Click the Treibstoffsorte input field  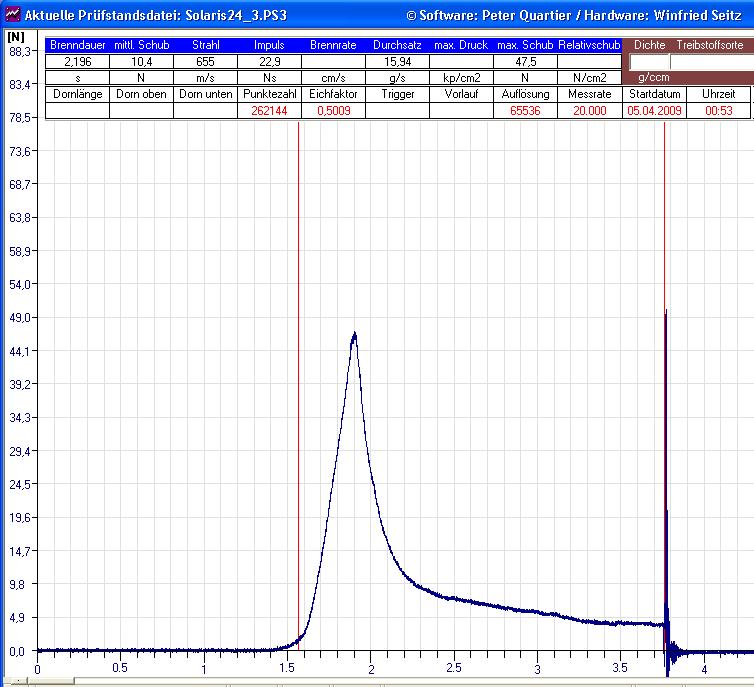710,61
